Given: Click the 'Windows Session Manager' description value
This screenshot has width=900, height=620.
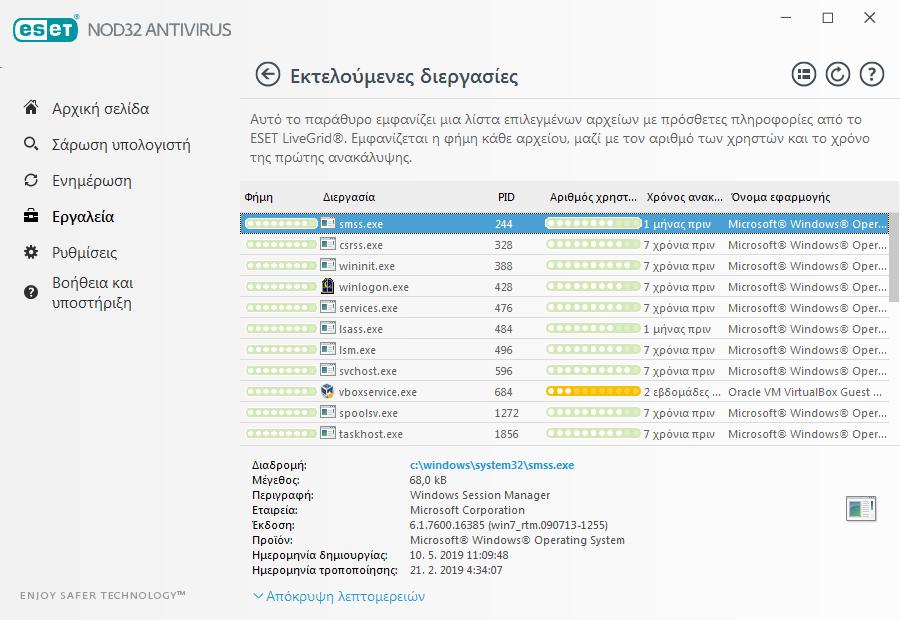Looking at the screenshot, I should point(480,495).
